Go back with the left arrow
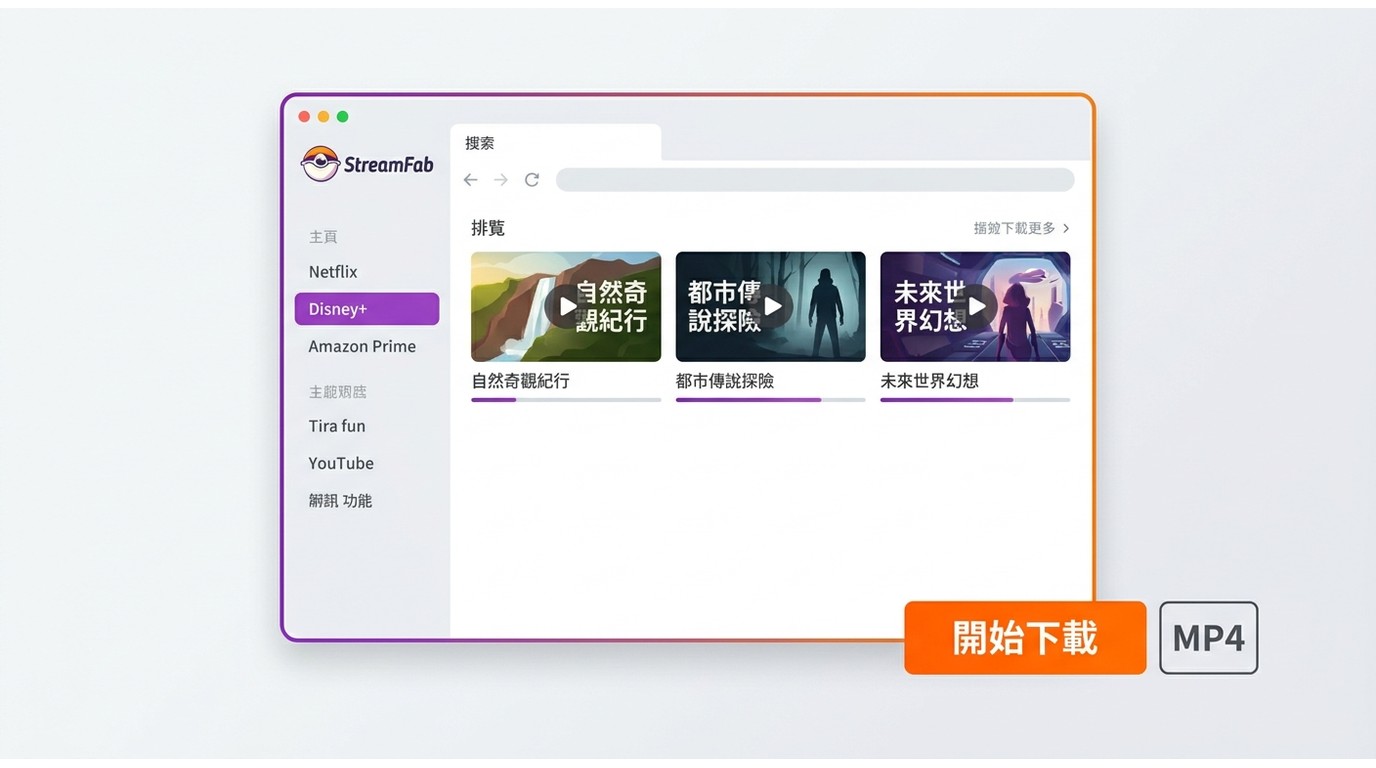 click(x=470, y=180)
